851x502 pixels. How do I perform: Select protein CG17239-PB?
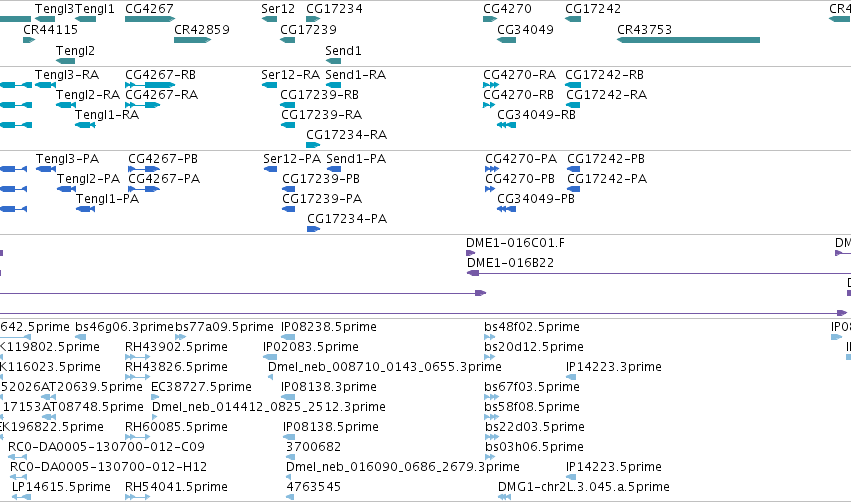coord(321,179)
